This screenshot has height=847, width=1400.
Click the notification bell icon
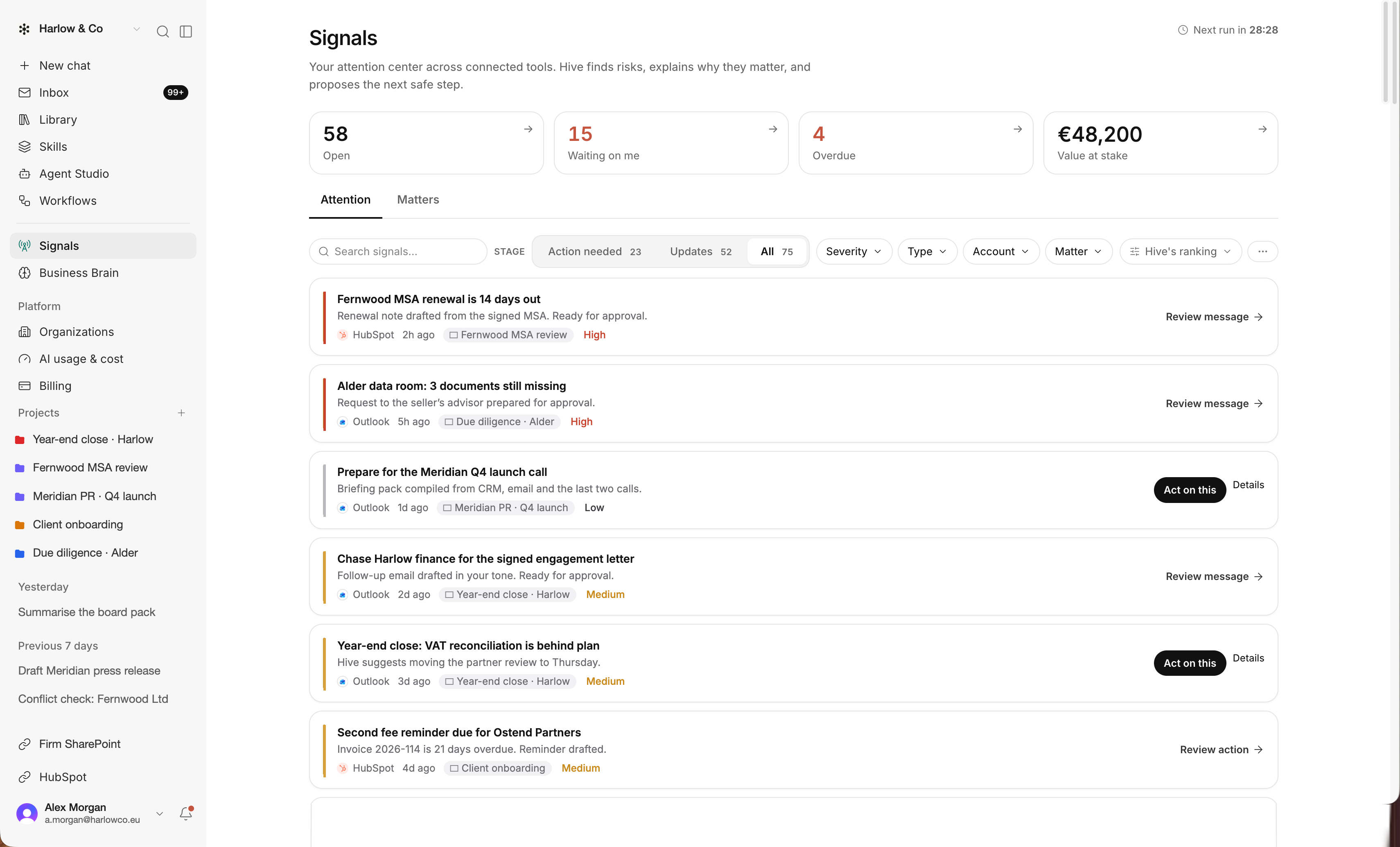[186, 813]
